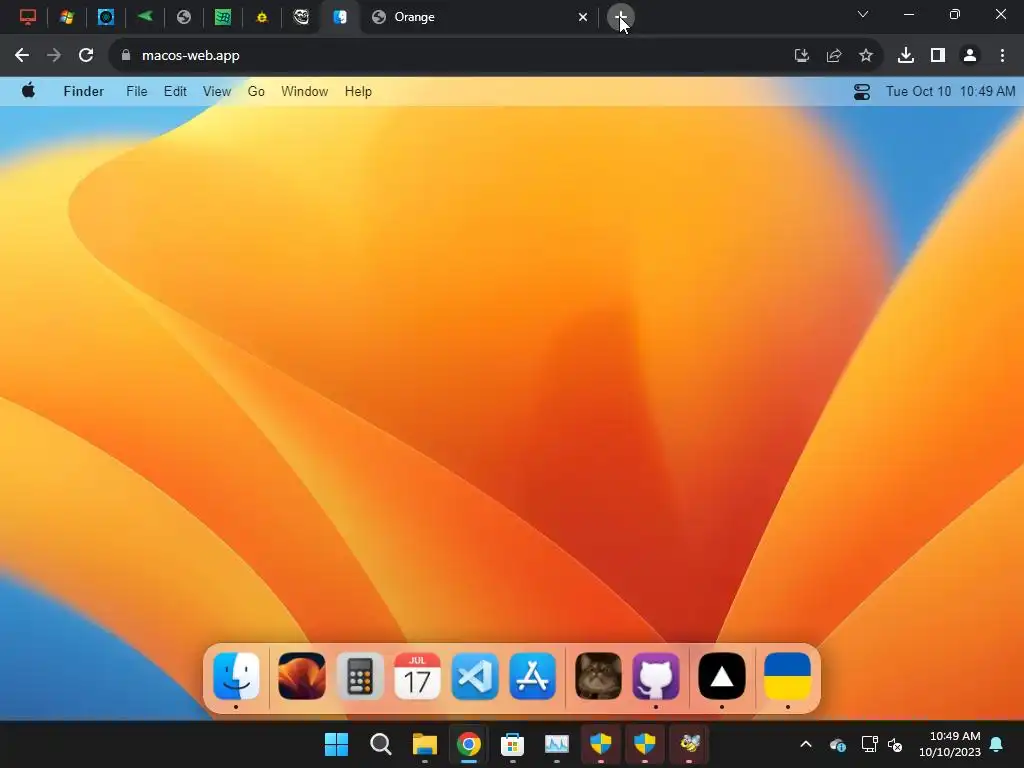Share this page via share icon
The width and height of the screenshot is (1024, 768).
click(x=834, y=56)
